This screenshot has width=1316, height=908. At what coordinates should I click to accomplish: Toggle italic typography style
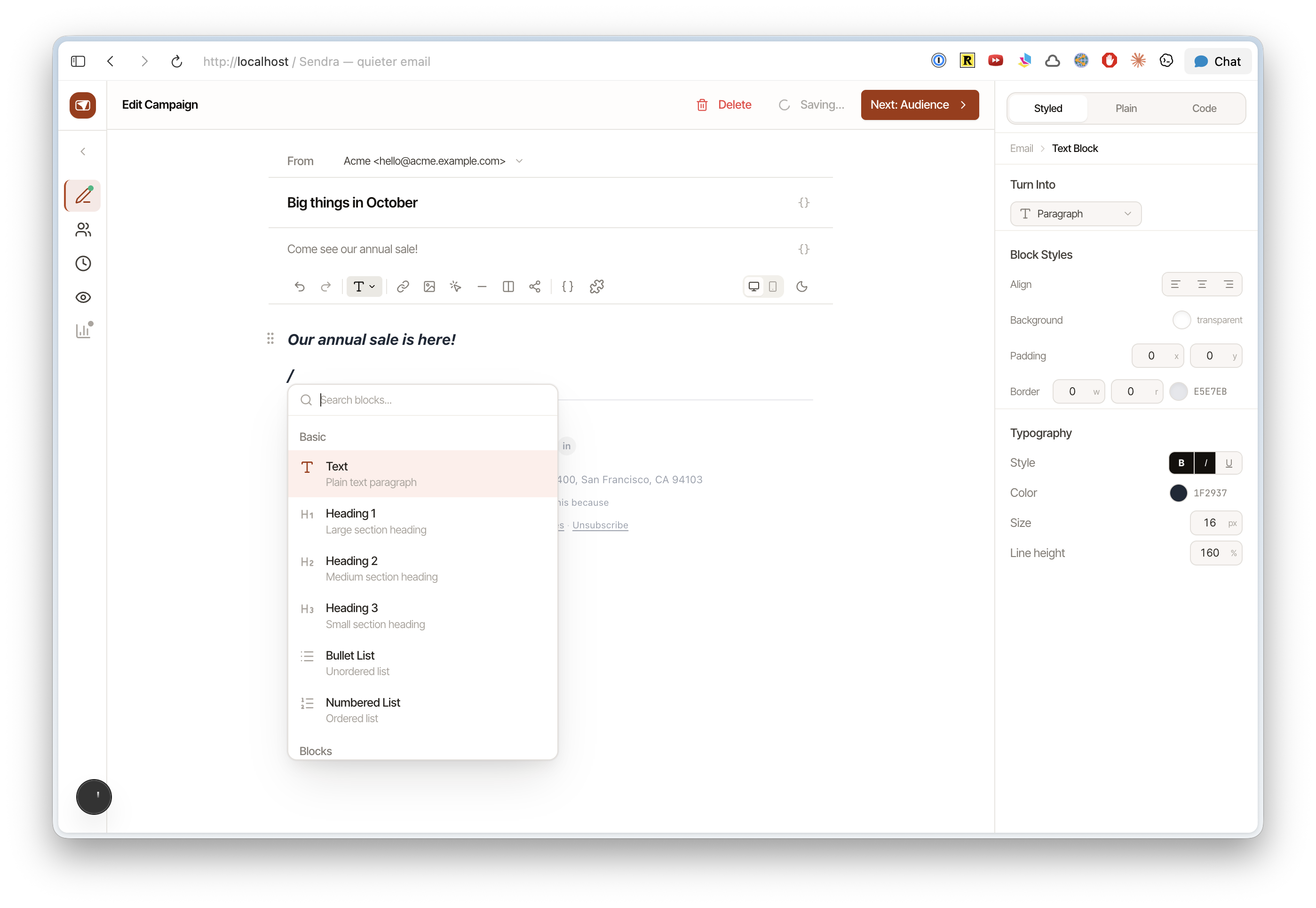pyautogui.click(x=1205, y=463)
